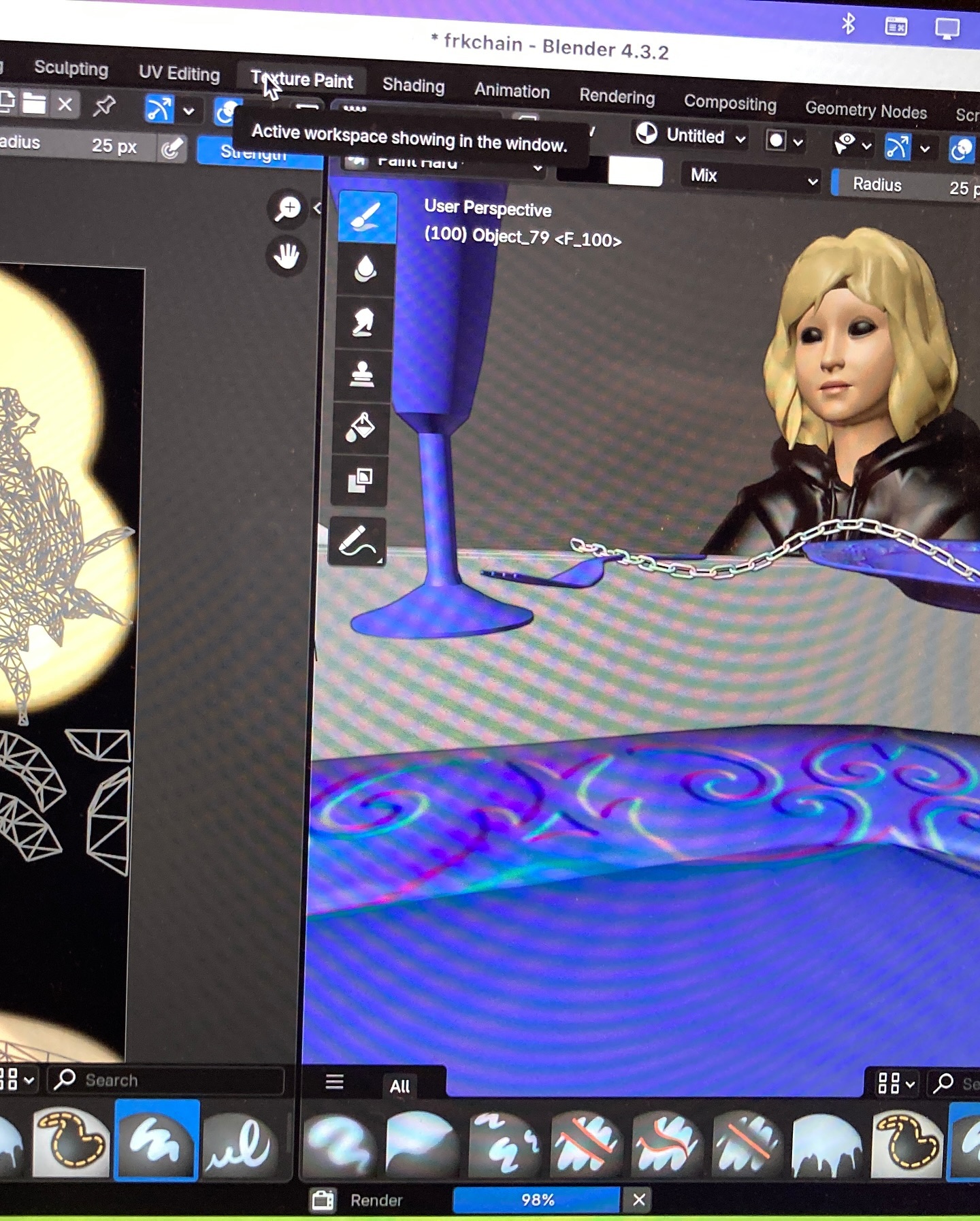
Task: Pick the Airbrush brush in the viewport asset shelf
Action: (x=342, y=1145)
